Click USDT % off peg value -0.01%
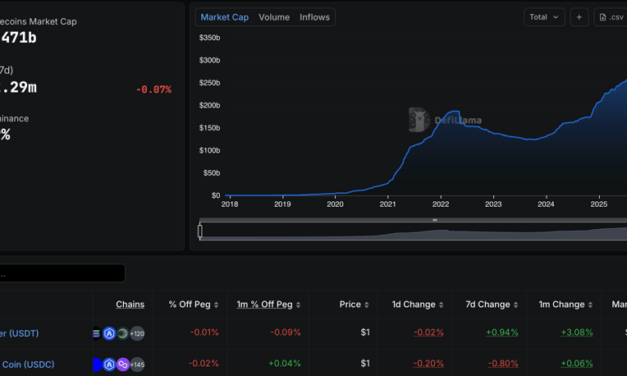Screen dimensions: 627x376 click(204, 332)
